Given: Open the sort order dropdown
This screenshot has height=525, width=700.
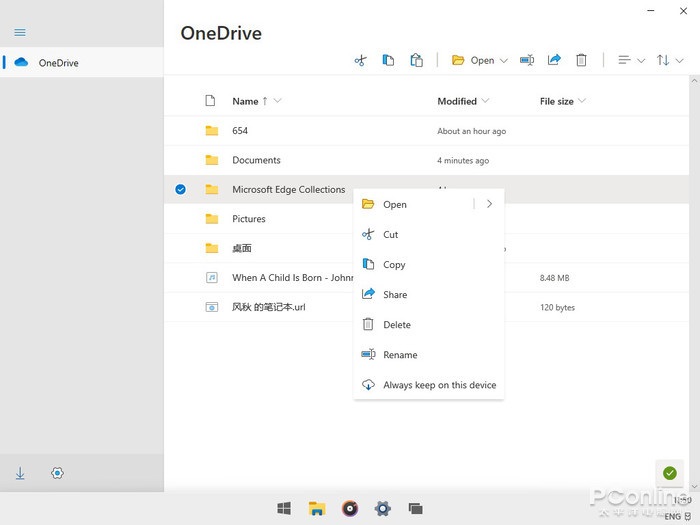Looking at the screenshot, I should coord(669,60).
